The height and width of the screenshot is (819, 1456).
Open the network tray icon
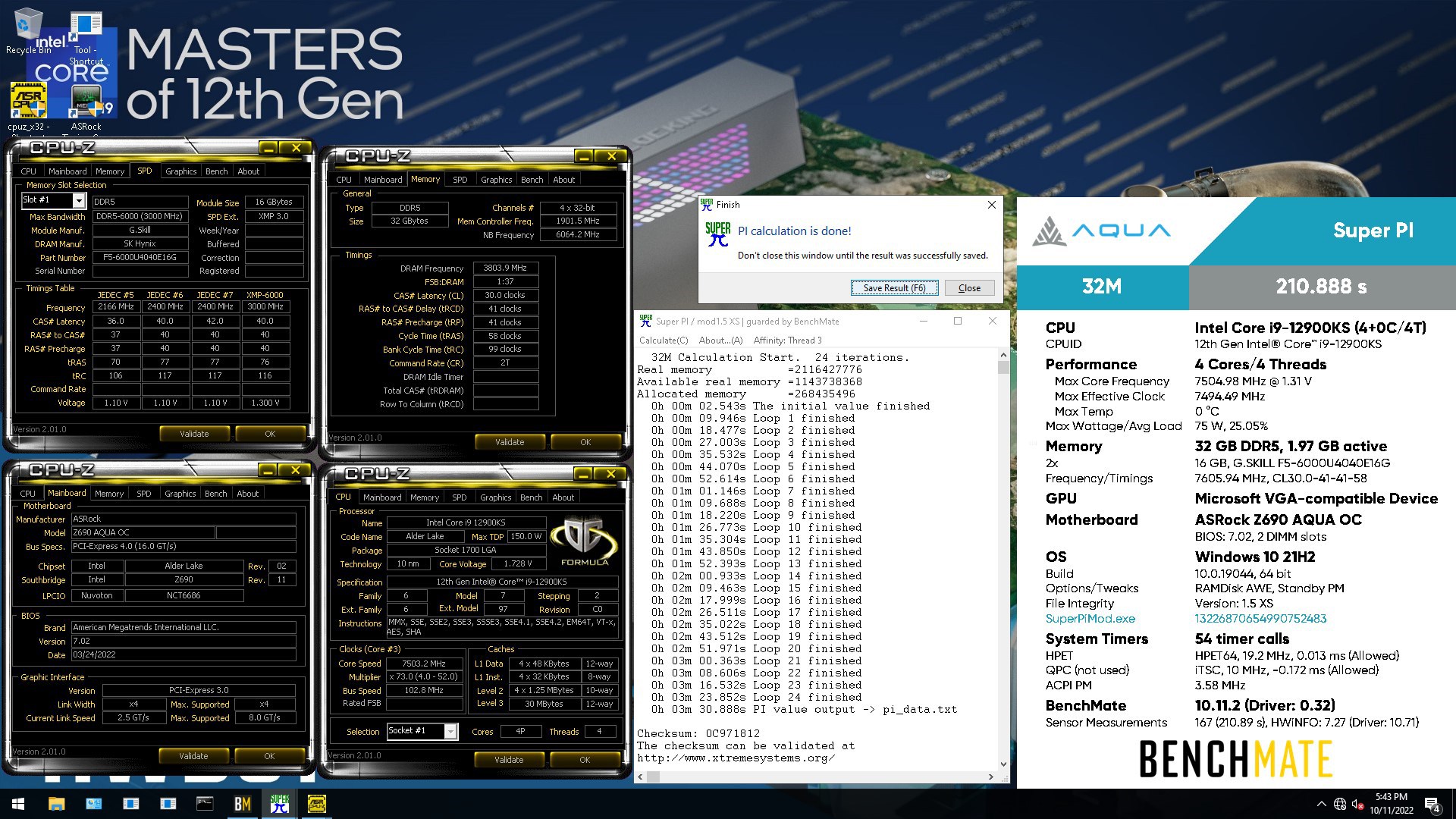coord(1340,804)
